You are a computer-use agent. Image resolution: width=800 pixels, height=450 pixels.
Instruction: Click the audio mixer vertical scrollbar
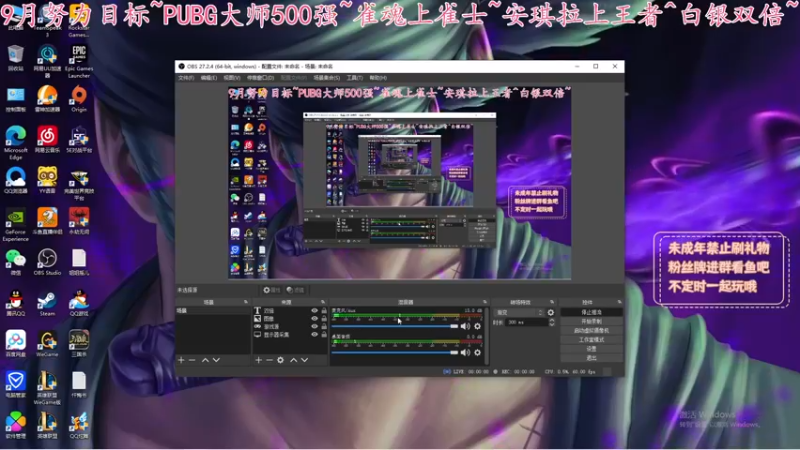(x=486, y=336)
